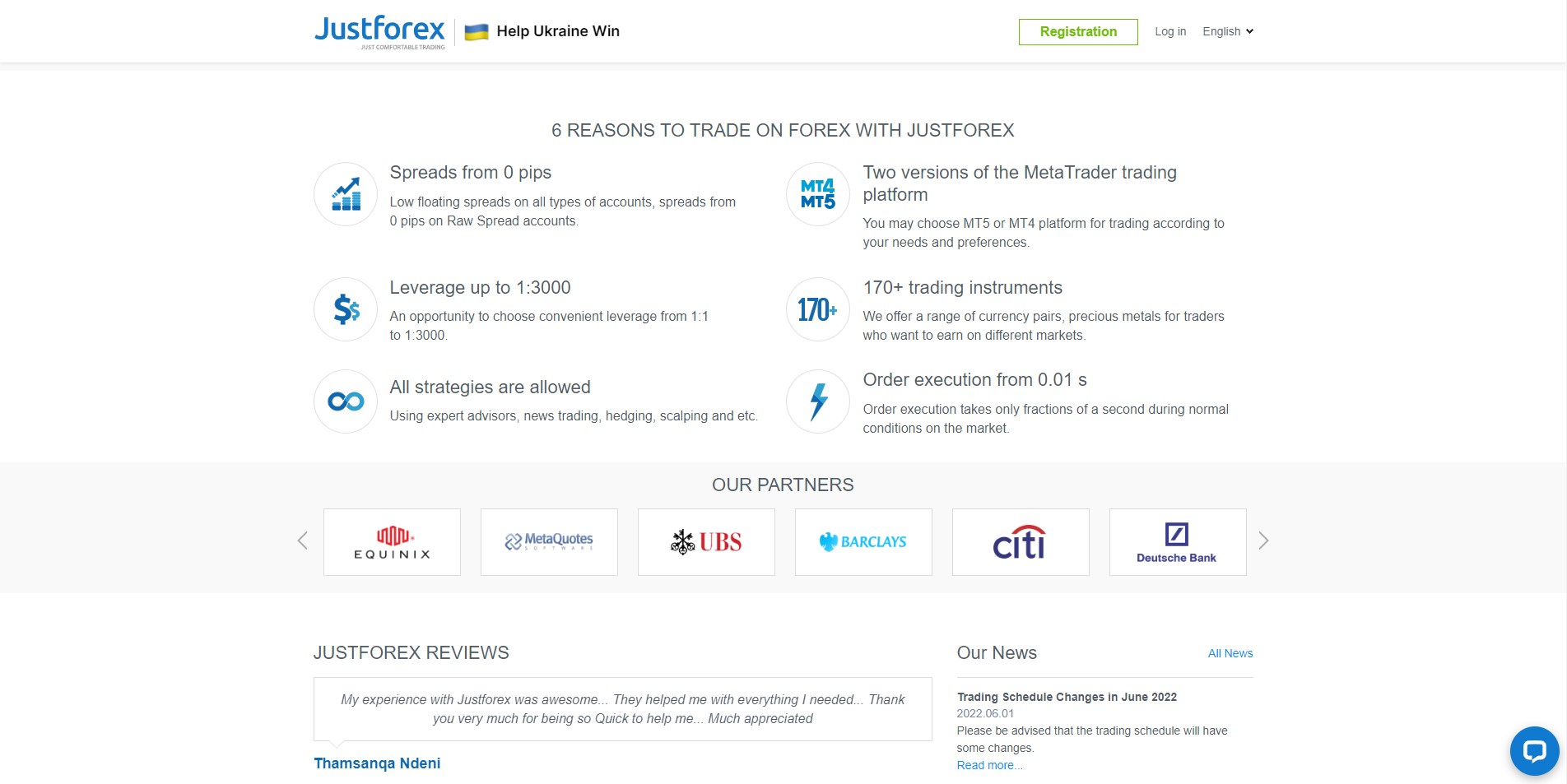Click the Justforex logo
The image size is (1567, 784).
coord(379,32)
